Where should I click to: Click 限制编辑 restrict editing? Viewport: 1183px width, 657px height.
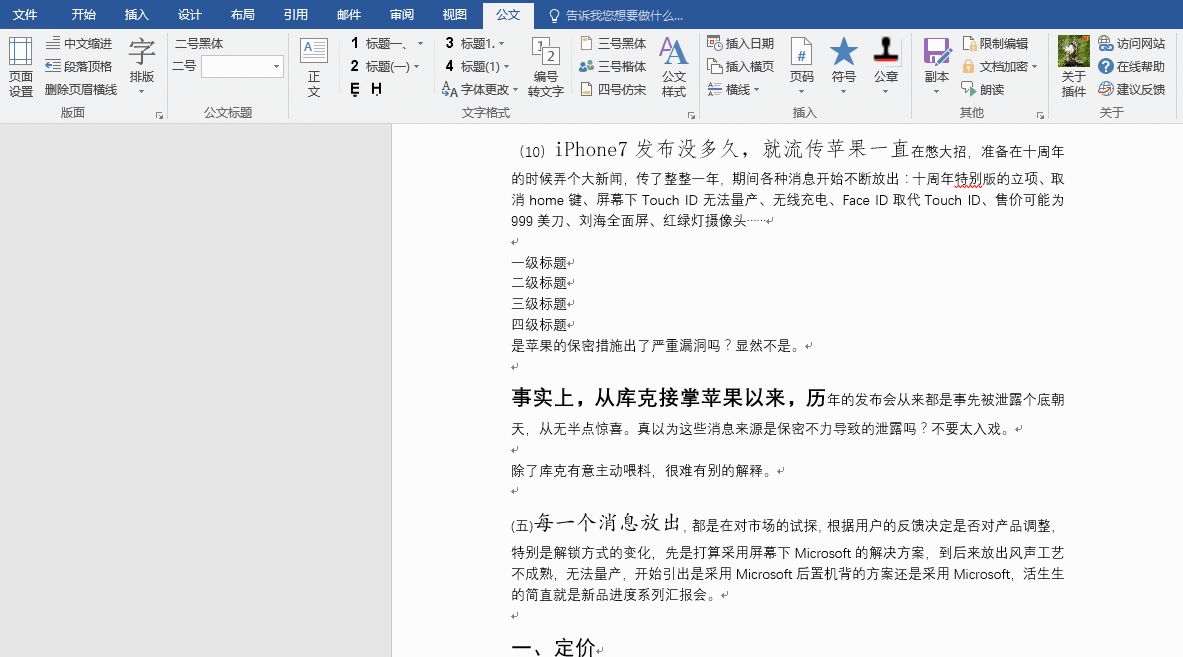tap(996, 44)
